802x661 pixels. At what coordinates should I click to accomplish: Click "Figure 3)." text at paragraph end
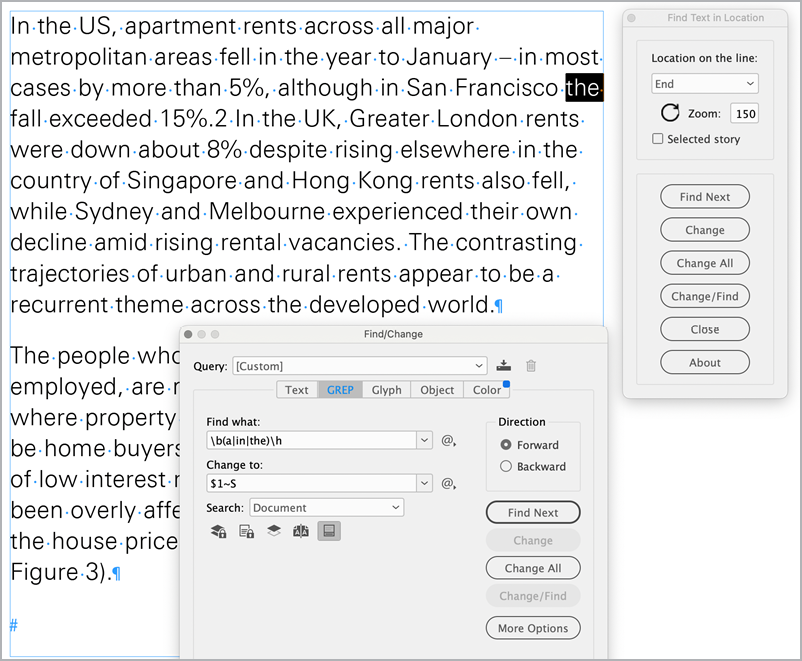tap(60, 572)
